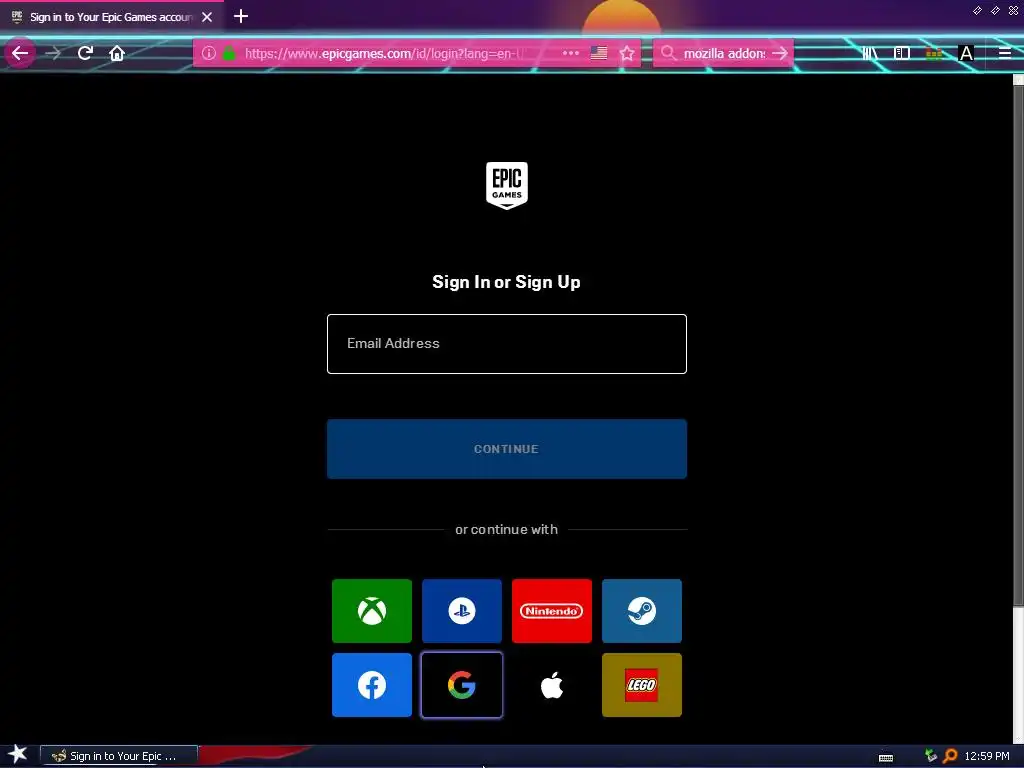Click the orange magnifier tray icon

click(x=950, y=756)
